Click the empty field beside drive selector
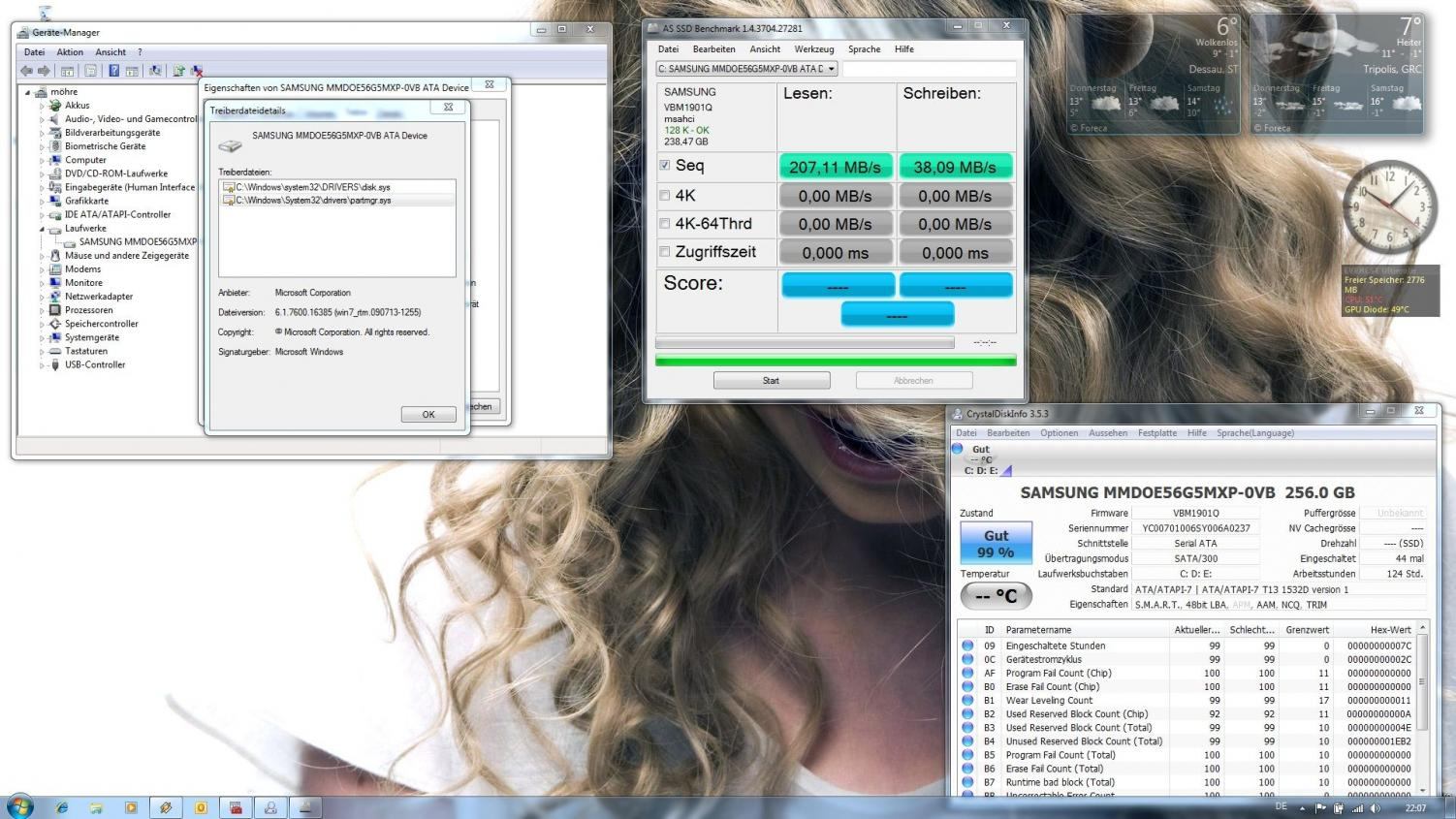Viewport: 1456px width, 819px height. point(930,69)
